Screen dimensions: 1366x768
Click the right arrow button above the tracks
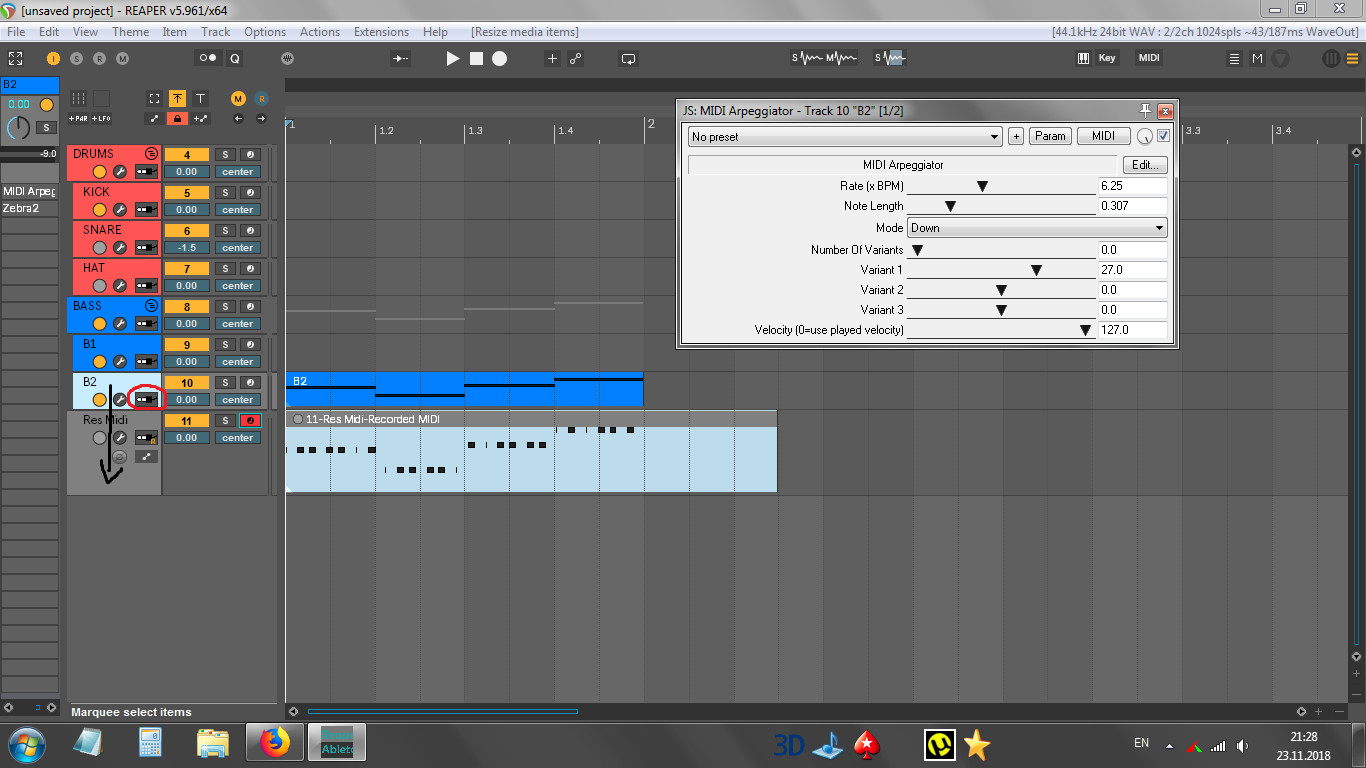[261, 119]
